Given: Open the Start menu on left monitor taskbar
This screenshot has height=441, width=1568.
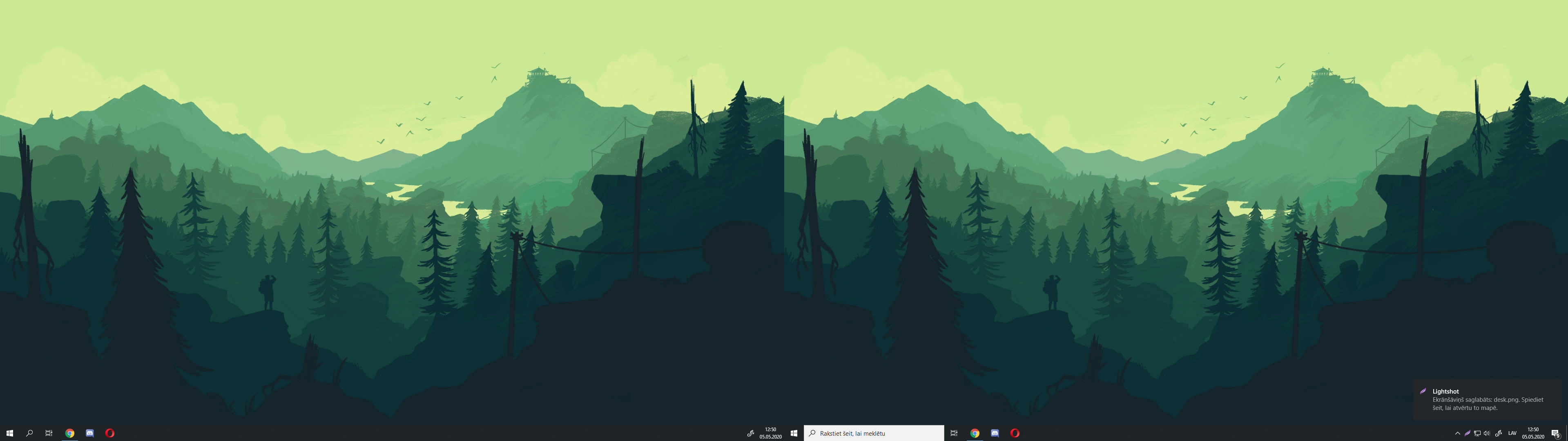Looking at the screenshot, I should (10, 433).
